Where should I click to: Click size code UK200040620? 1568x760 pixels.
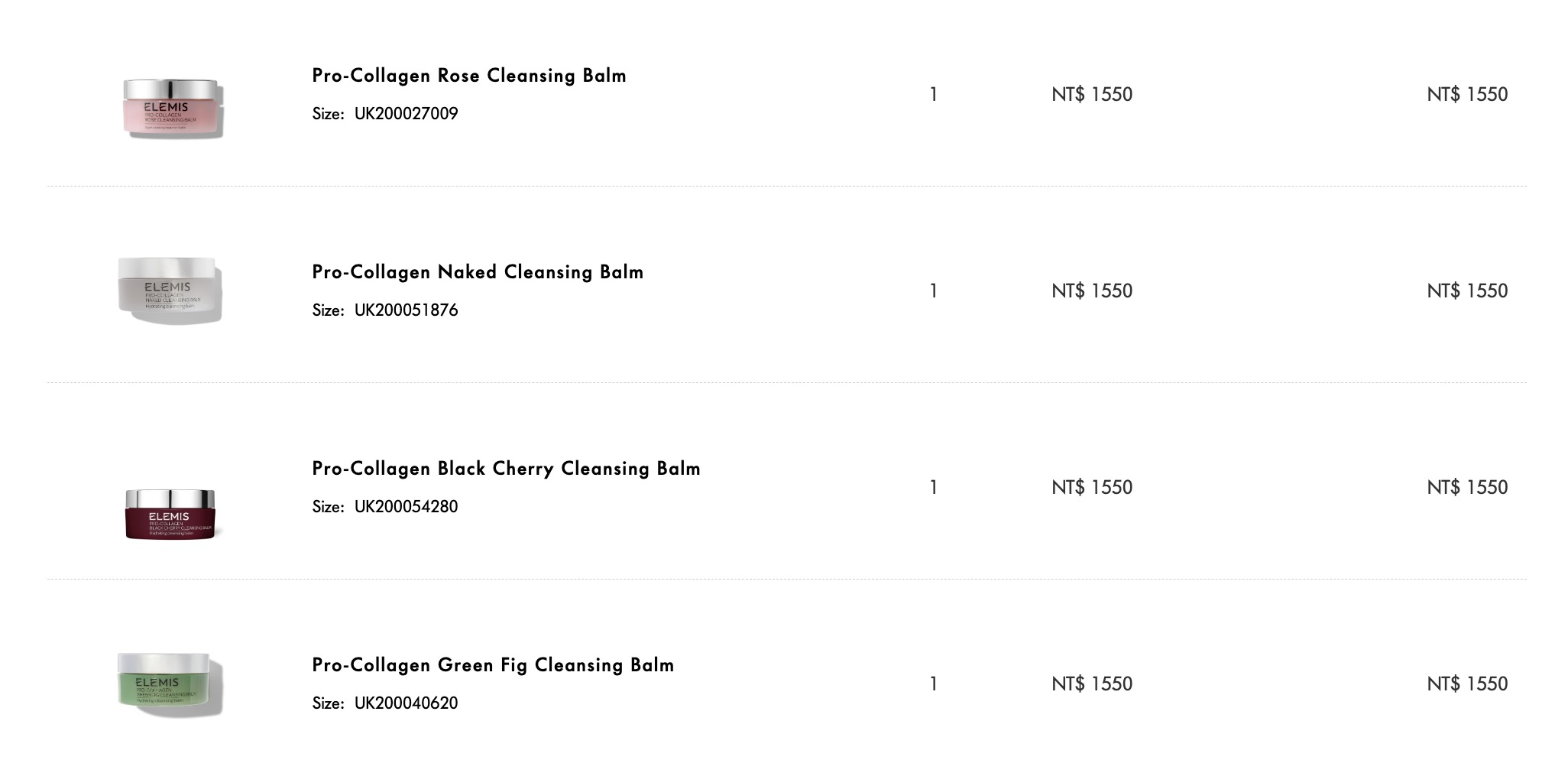click(406, 703)
